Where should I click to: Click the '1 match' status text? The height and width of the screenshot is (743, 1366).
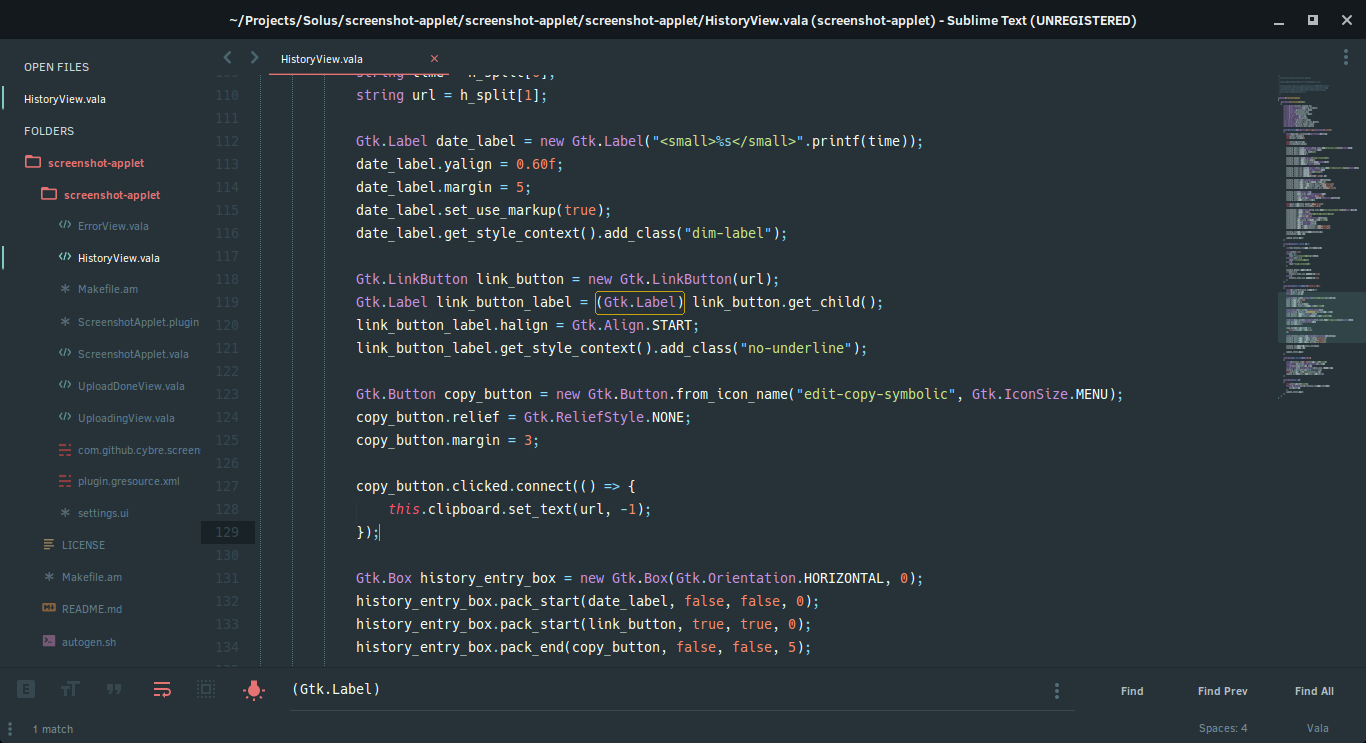tap(53, 729)
